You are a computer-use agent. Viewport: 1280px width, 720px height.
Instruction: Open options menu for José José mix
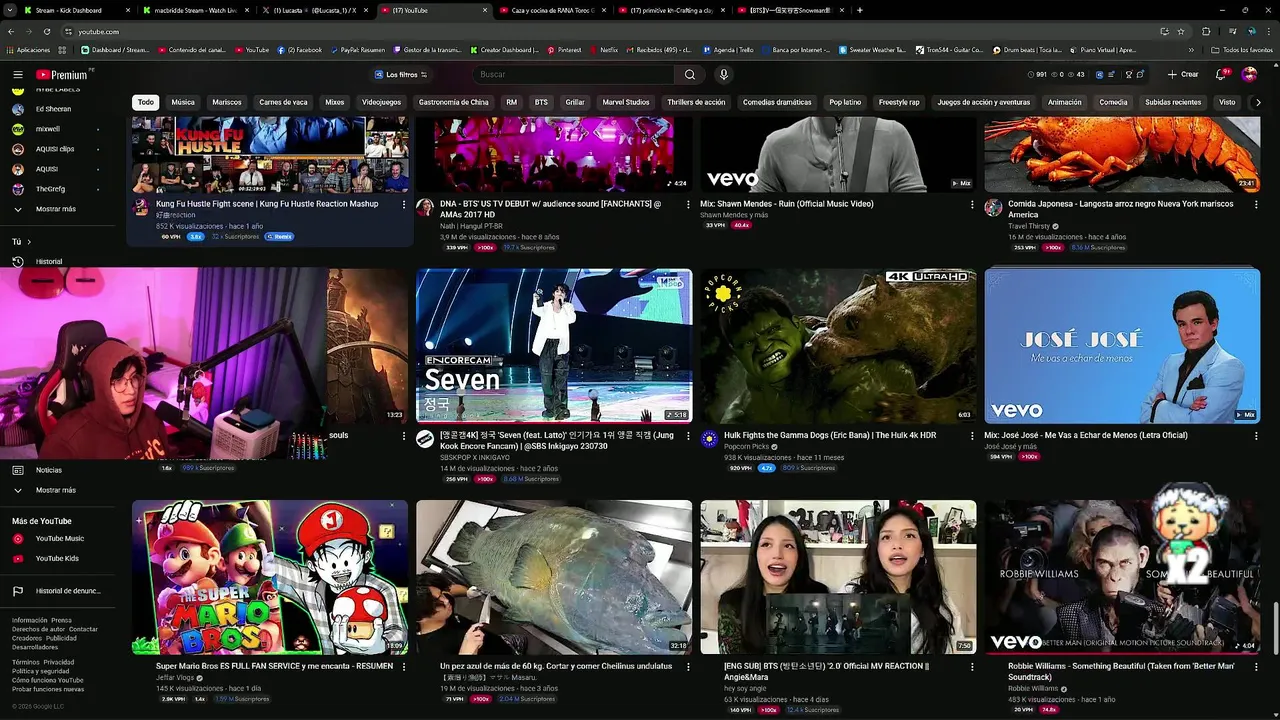(x=1256, y=436)
